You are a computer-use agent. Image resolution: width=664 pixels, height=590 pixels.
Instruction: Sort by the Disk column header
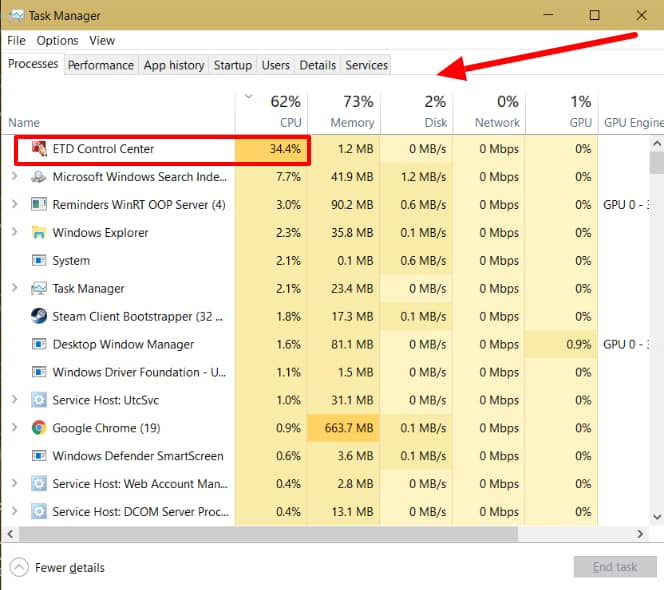[x=417, y=112]
